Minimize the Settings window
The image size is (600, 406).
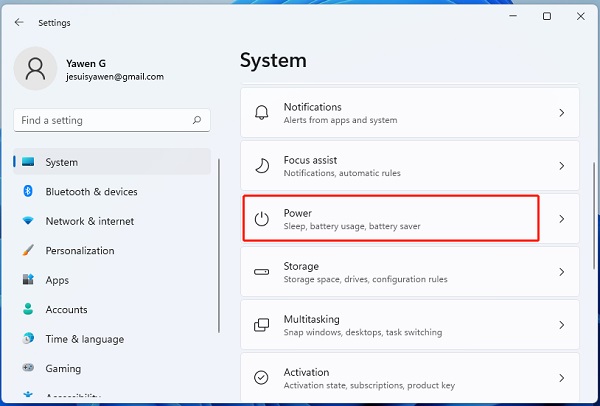click(x=514, y=16)
